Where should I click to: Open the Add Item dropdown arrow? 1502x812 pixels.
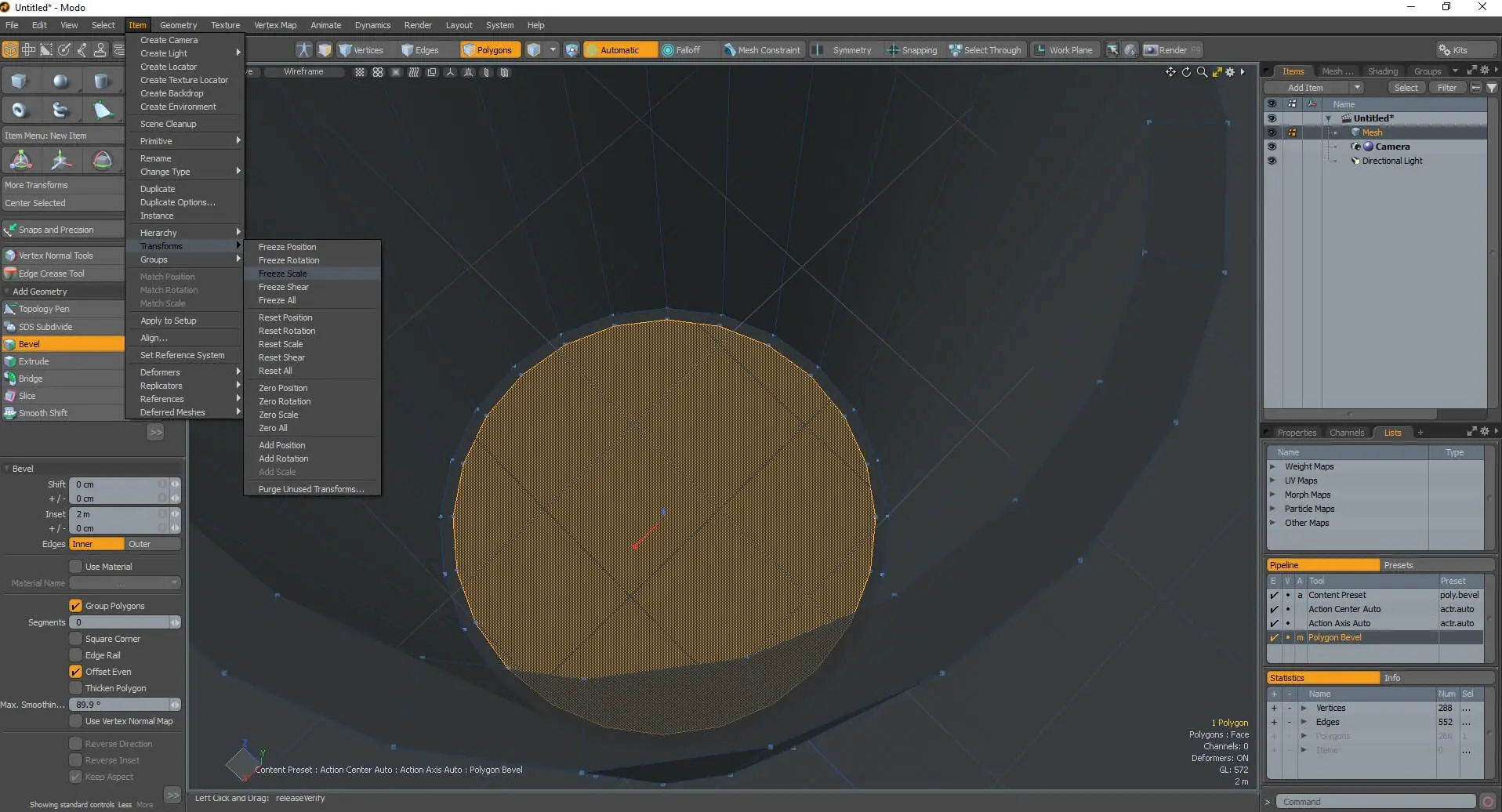(x=1357, y=88)
